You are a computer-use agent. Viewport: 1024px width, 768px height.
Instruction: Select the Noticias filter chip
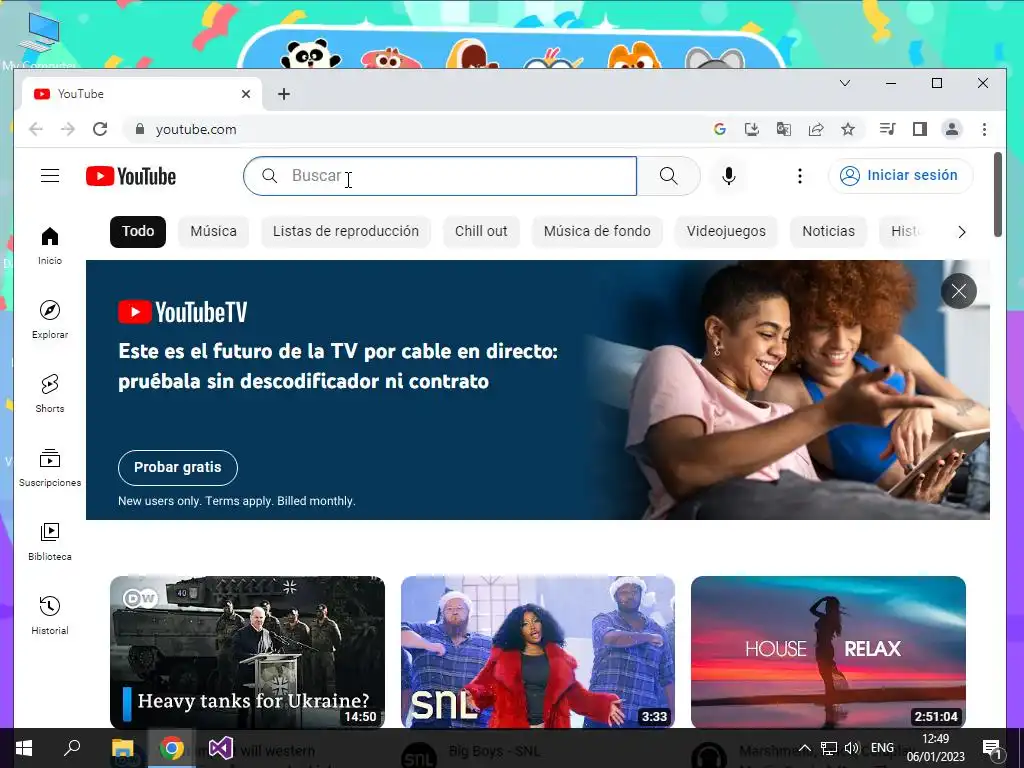[x=828, y=231]
